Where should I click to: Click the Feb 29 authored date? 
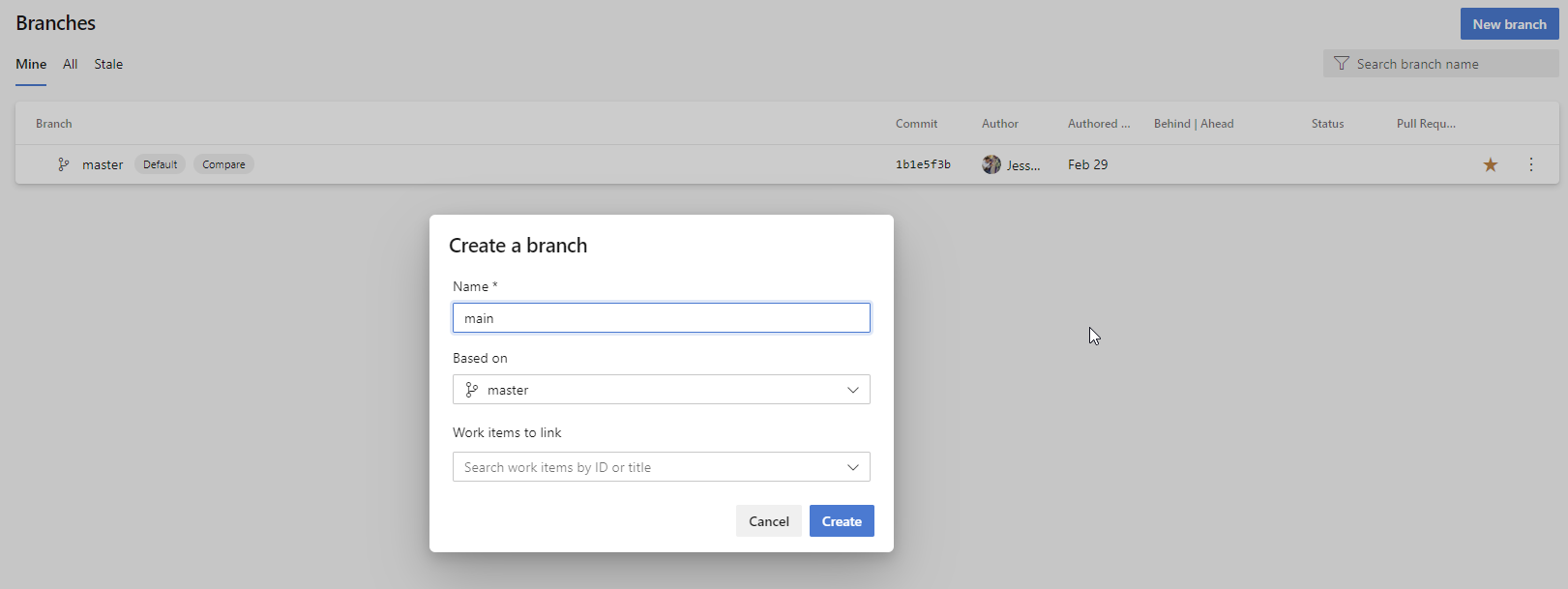coord(1088,164)
